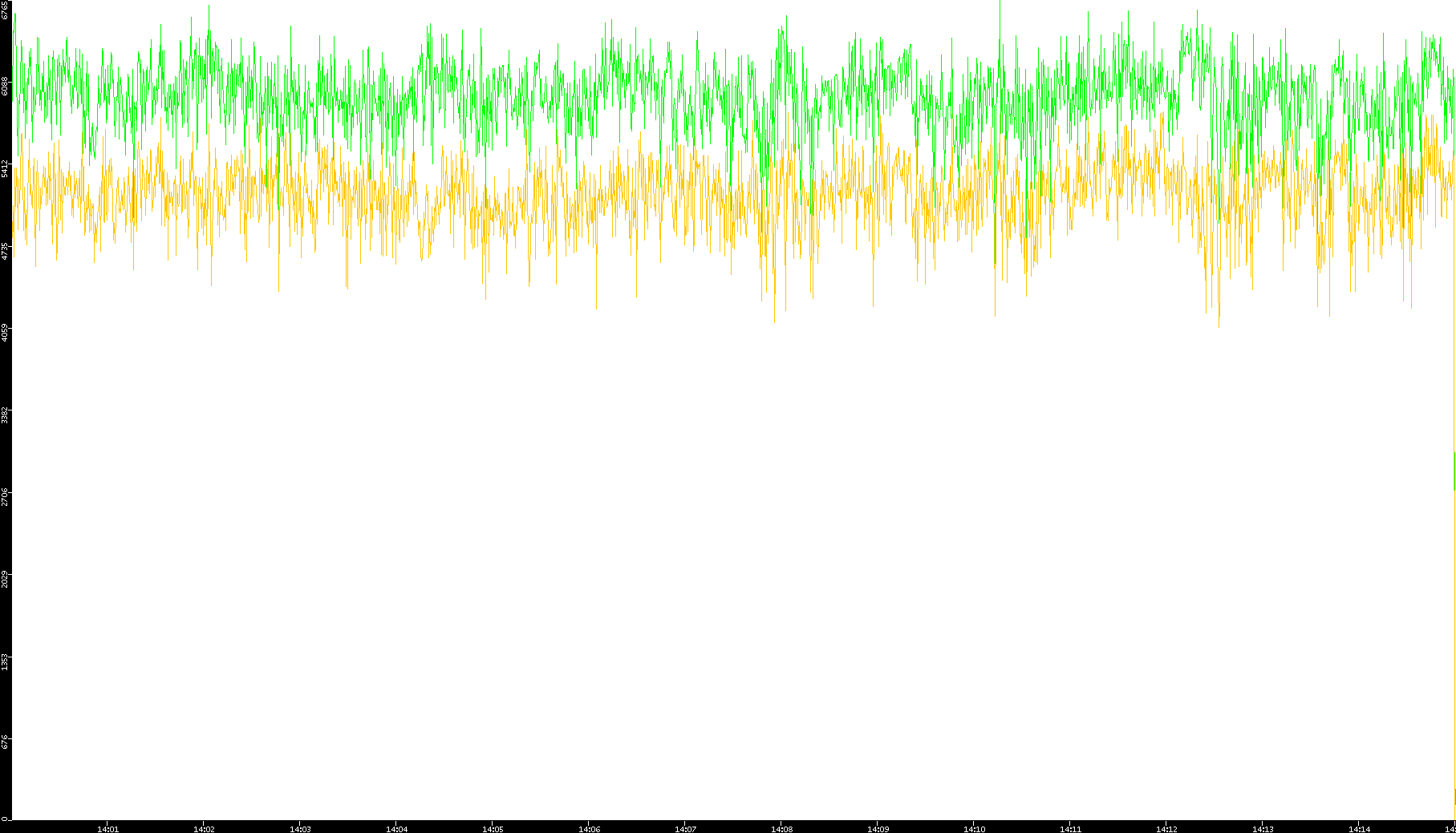Select the 14:04 time label
This screenshot has width=1456, height=833.
(x=396, y=829)
